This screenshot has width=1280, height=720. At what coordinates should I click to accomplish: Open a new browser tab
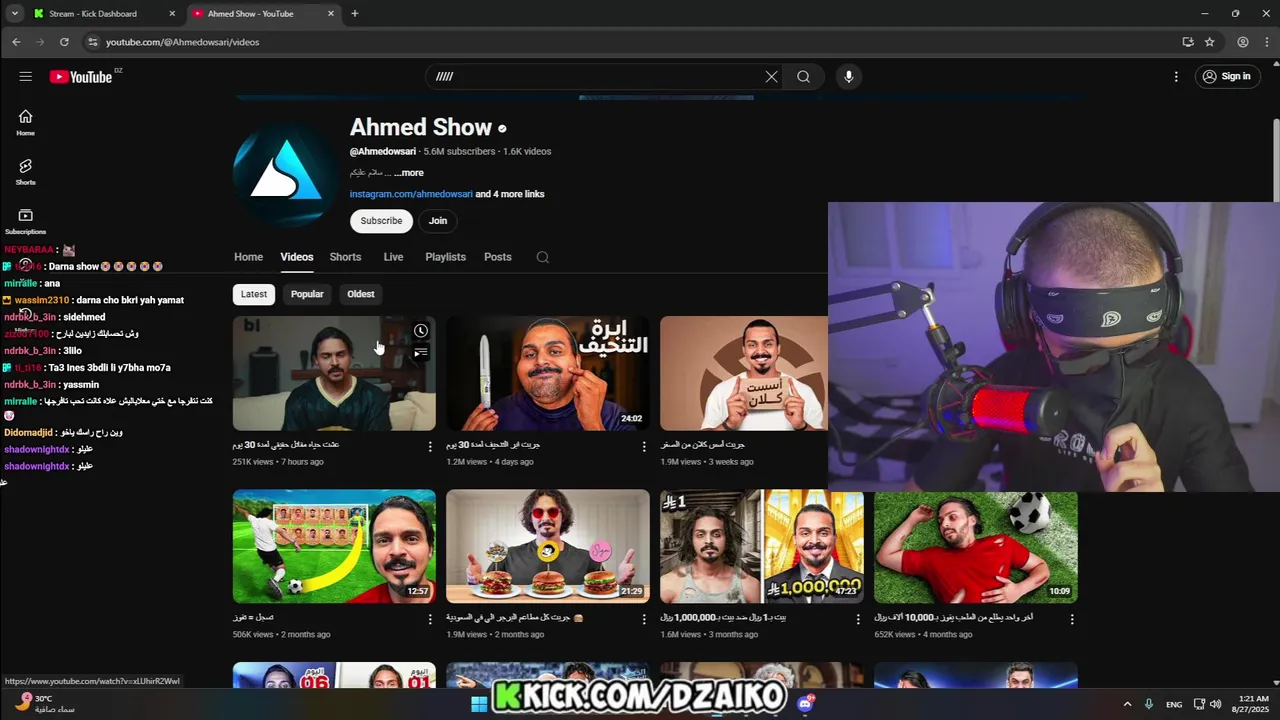coord(354,14)
